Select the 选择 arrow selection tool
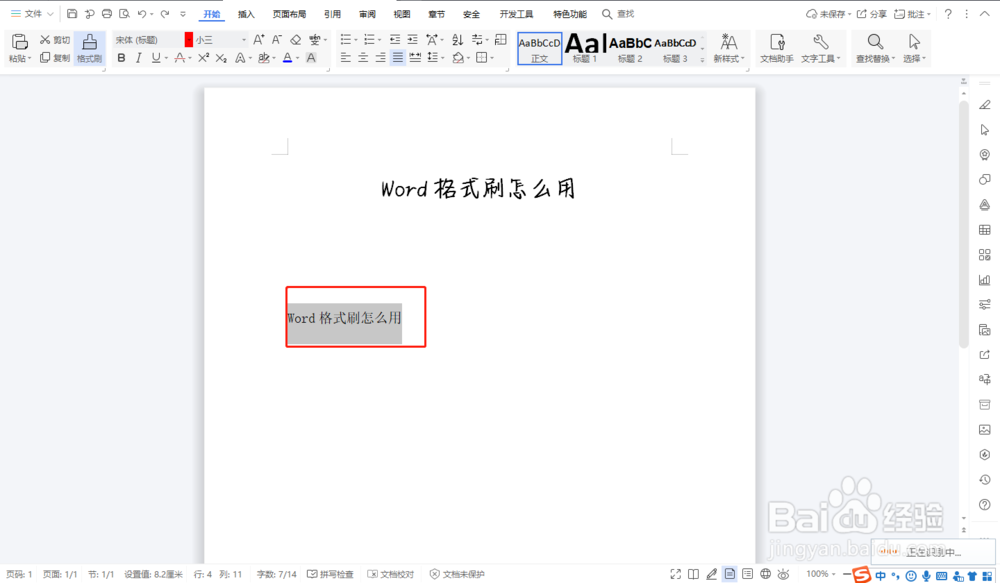This screenshot has height=583, width=1000. click(912, 49)
